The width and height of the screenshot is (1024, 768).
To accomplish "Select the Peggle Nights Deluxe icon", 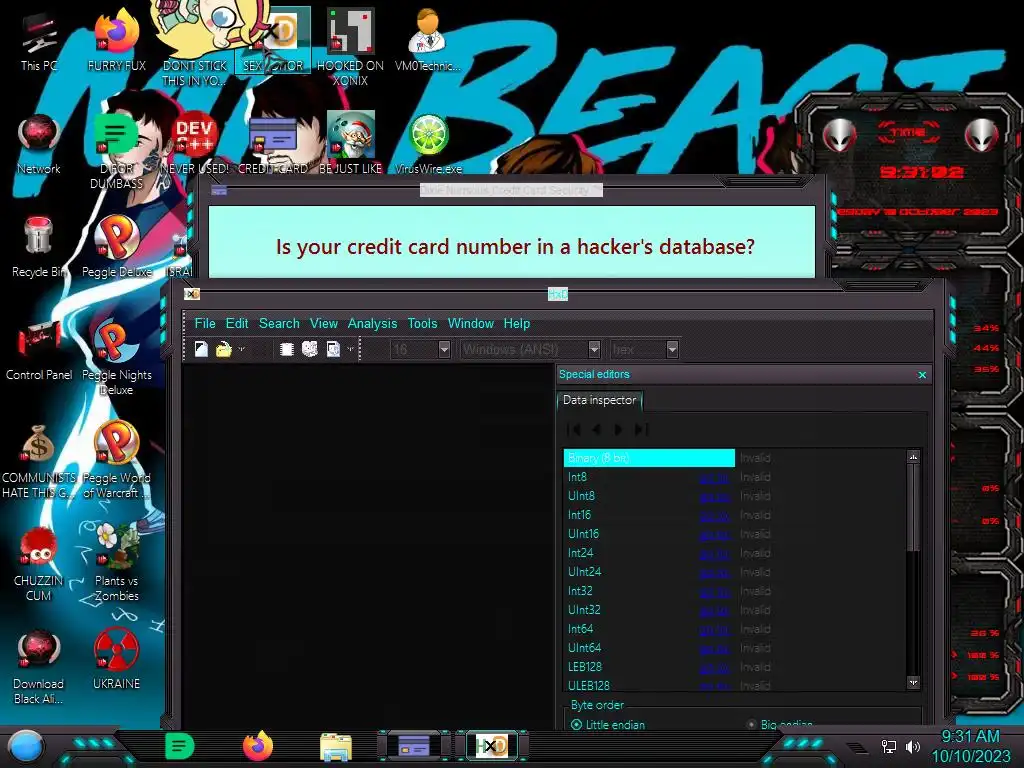I will tap(116, 358).
